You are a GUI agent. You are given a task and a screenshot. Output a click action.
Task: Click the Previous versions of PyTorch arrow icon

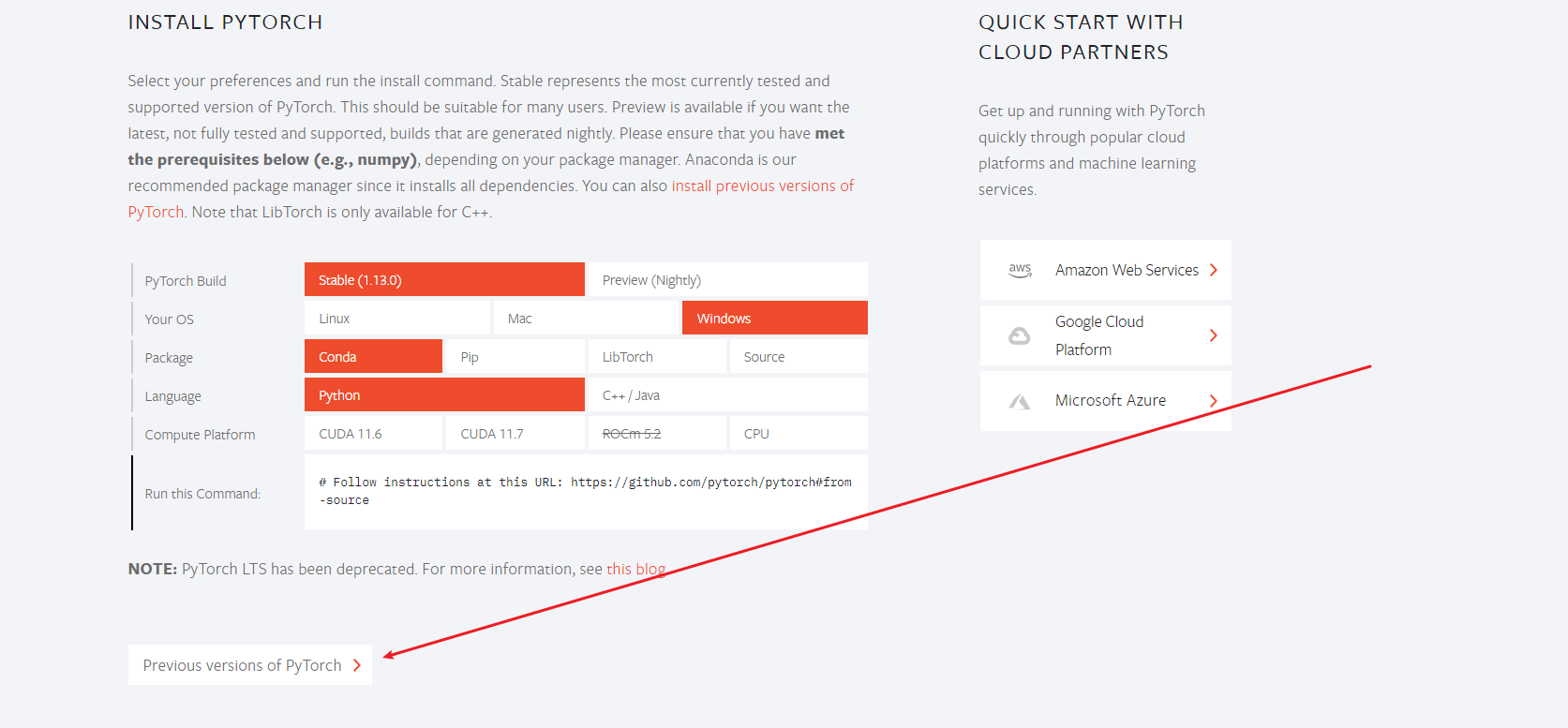[x=357, y=665]
